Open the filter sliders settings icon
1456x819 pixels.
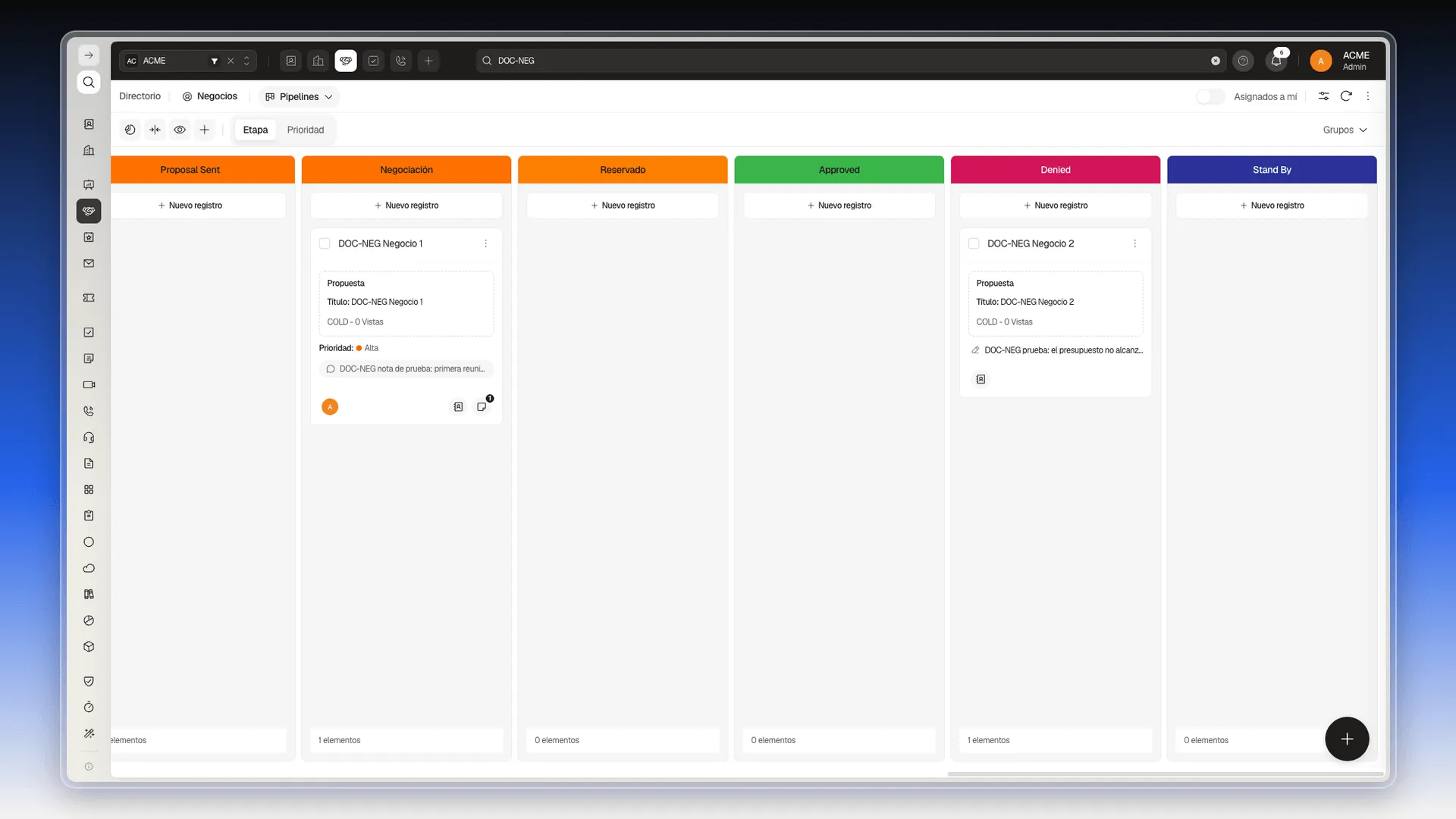click(x=1323, y=96)
